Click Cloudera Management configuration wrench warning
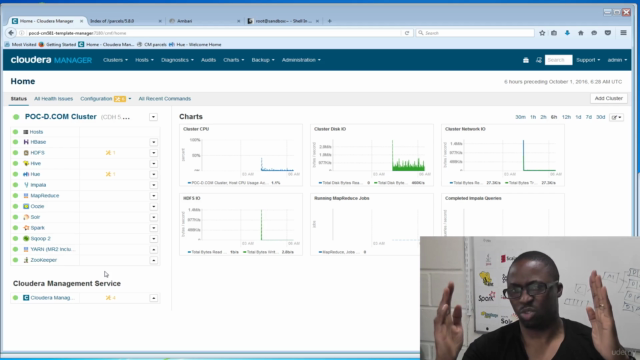 pos(110,298)
